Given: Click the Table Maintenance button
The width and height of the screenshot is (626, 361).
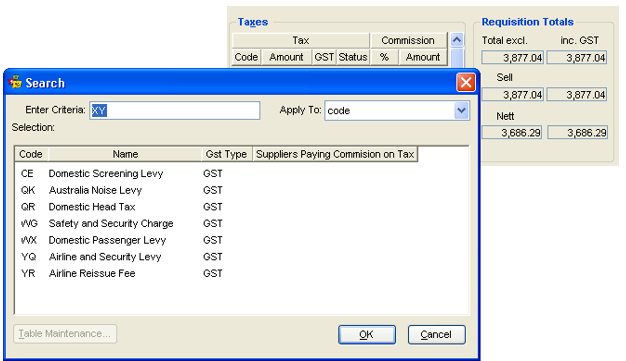Looking at the screenshot, I should 65,333.
